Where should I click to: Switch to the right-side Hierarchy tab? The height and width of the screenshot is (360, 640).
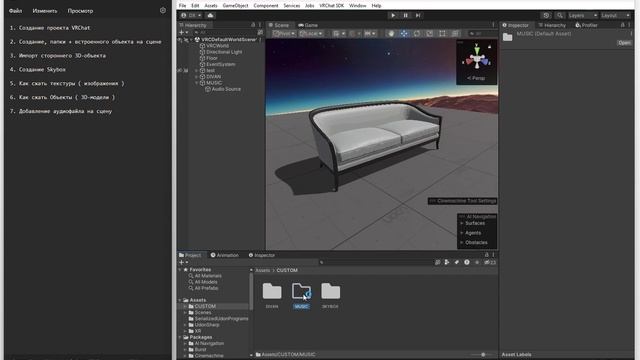tap(552, 25)
